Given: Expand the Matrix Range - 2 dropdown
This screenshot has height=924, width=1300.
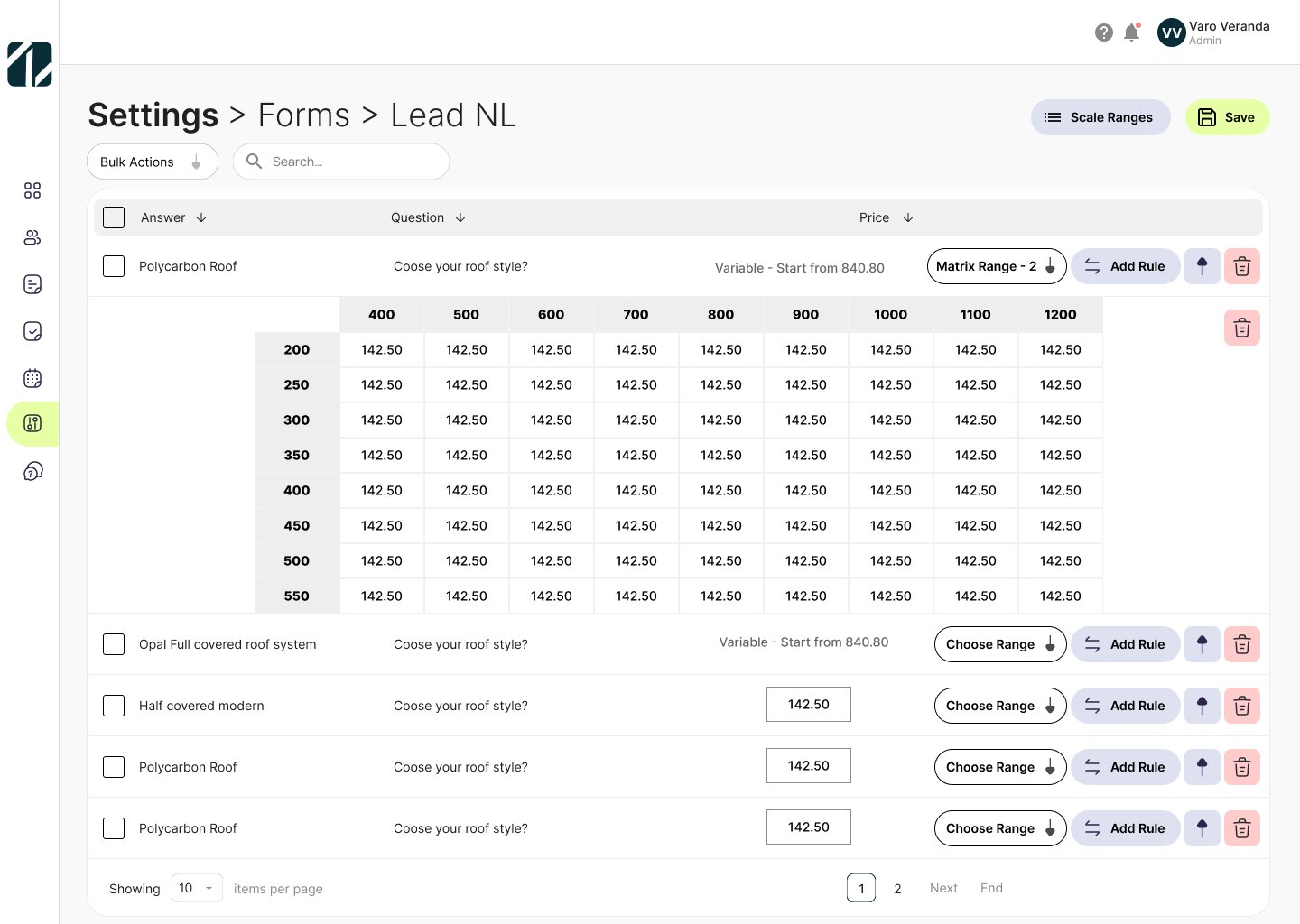Looking at the screenshot, I should point(996,266).
